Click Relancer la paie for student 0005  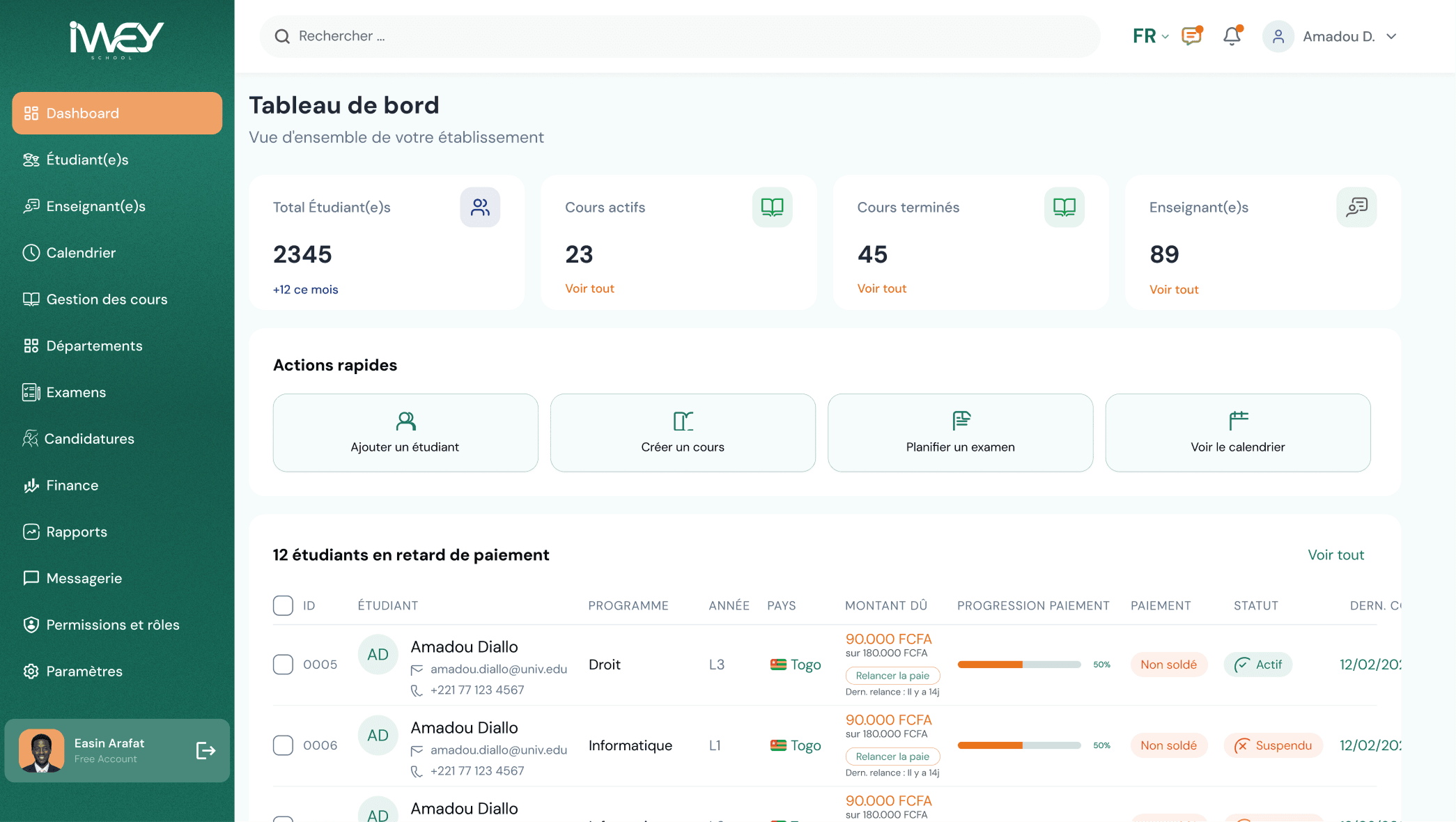point(892,676)
